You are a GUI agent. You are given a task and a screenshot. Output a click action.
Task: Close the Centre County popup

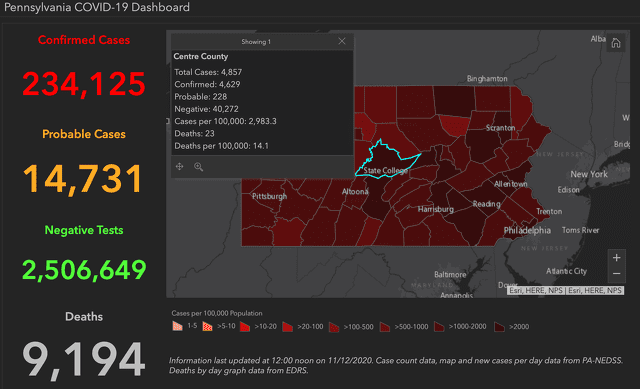(x=342, y=41)
